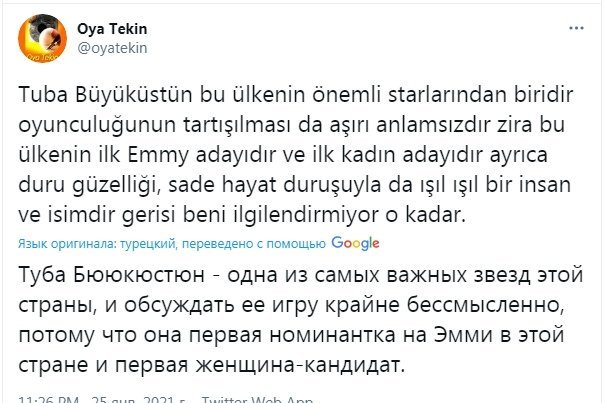This screenshot has width=605, height=403.
Task: Click the '25 янв. 2021 г.' date
Action: pos(135,398)
